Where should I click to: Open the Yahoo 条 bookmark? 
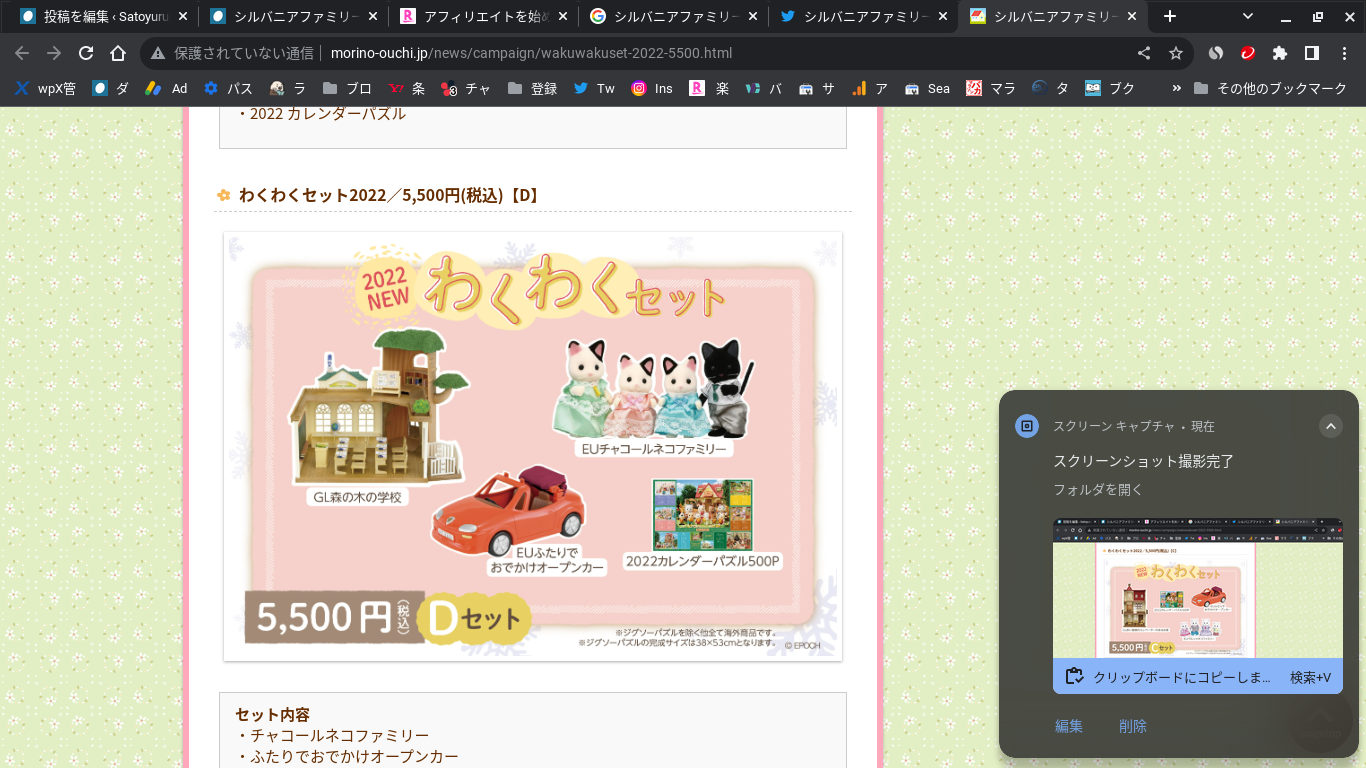tap(406, 88)
